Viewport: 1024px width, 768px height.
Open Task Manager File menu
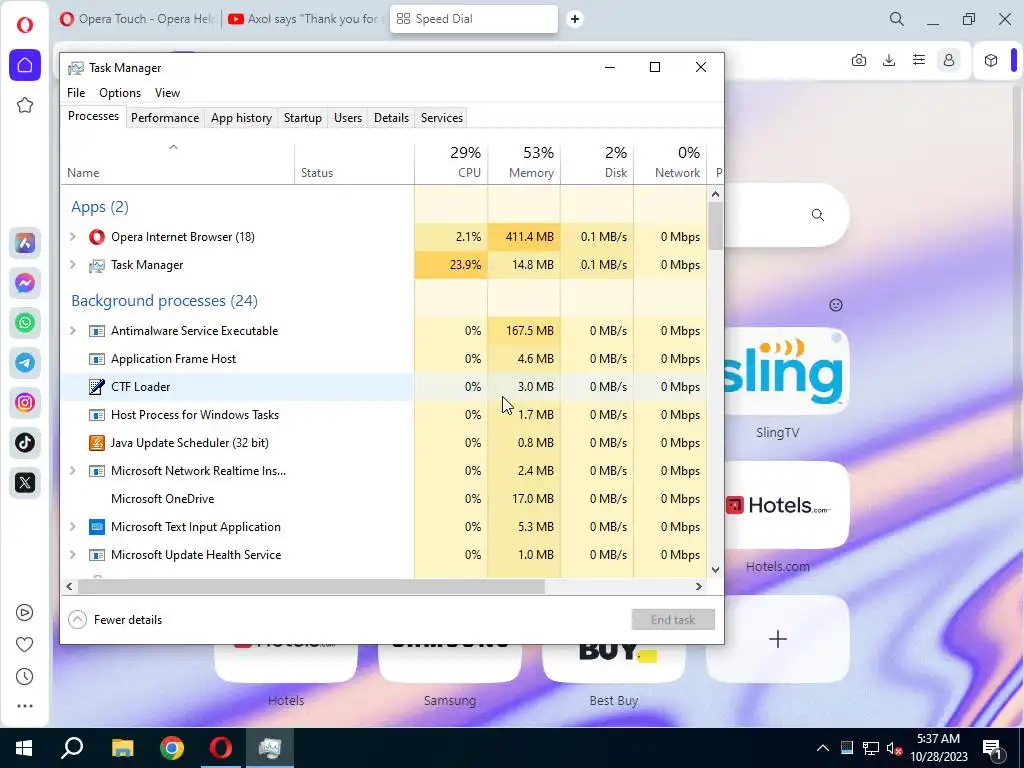(76, 93)
